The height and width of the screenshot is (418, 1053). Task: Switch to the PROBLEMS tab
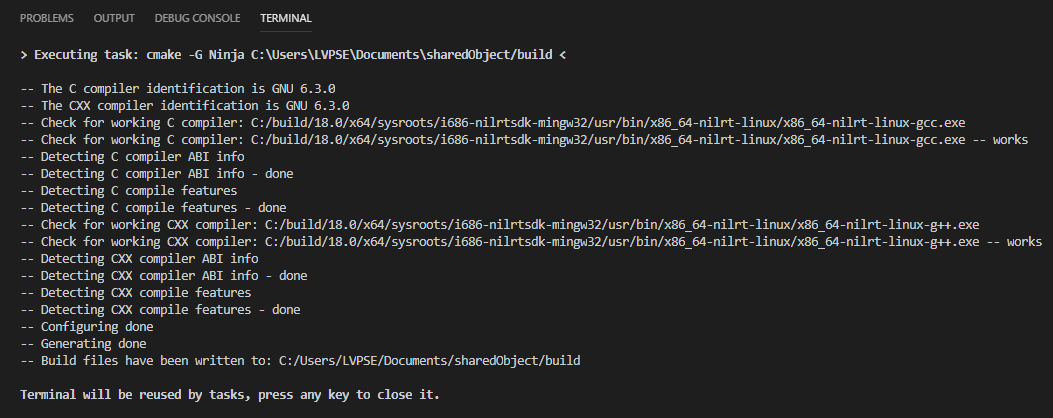[x=46, y=18]
